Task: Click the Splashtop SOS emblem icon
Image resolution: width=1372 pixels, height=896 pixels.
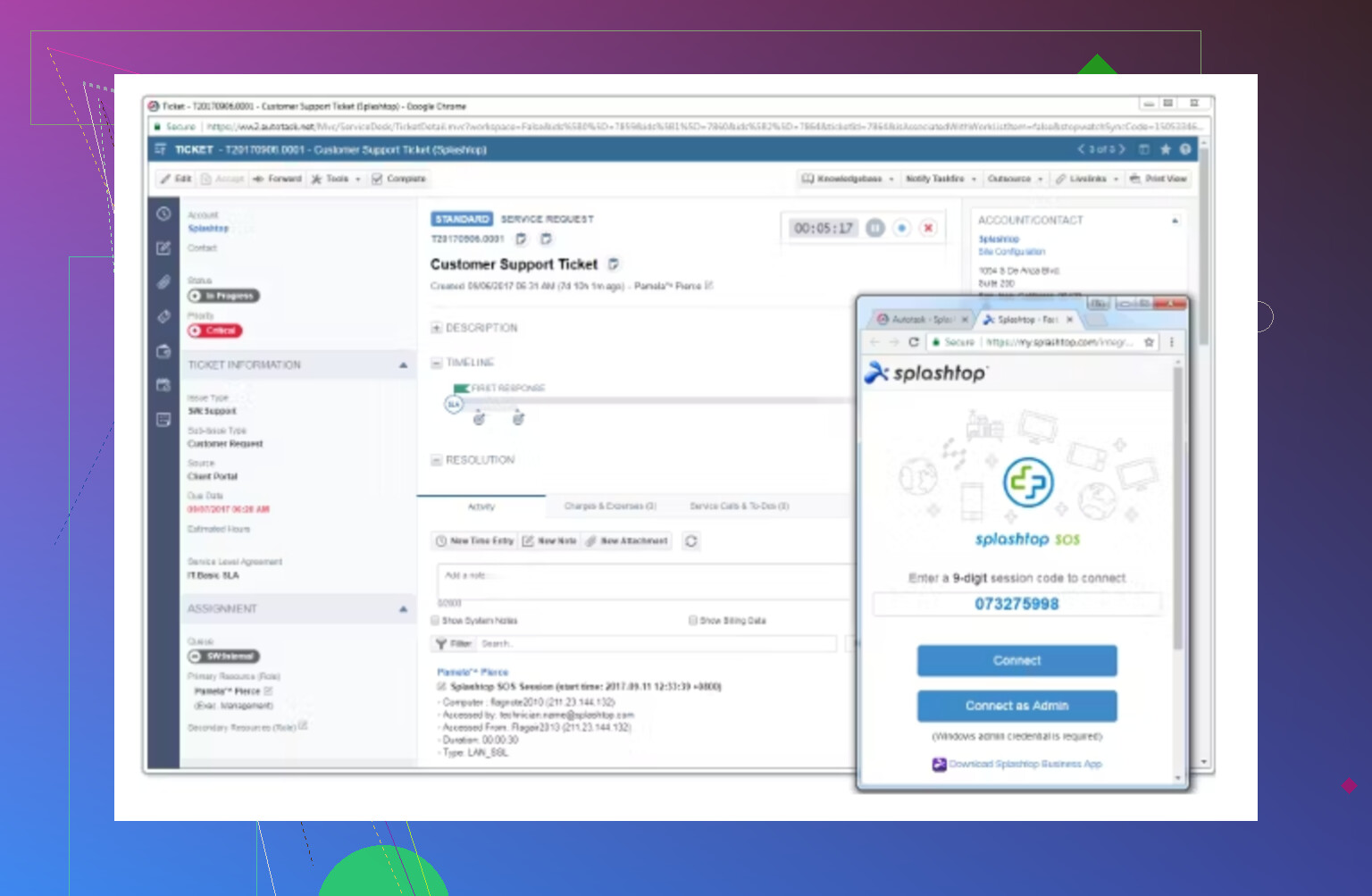Action: (x=1028, y=482)
